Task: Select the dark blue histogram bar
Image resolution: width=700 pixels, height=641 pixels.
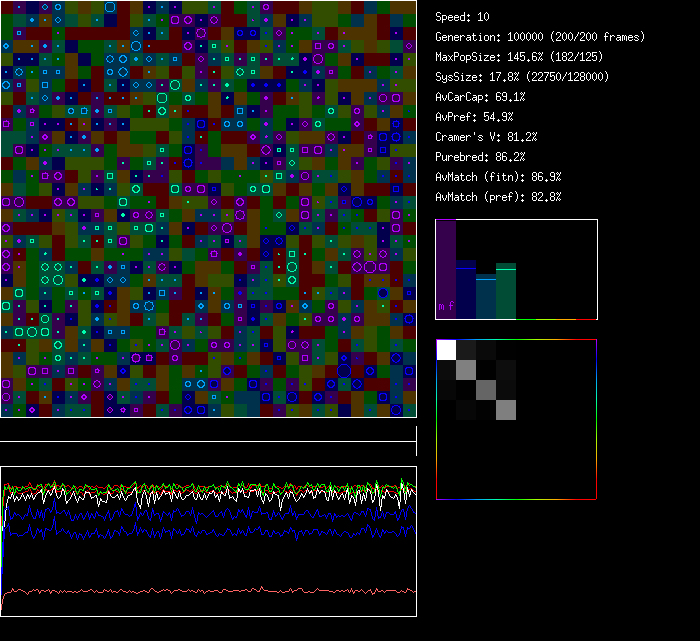Action: [466, 290]
